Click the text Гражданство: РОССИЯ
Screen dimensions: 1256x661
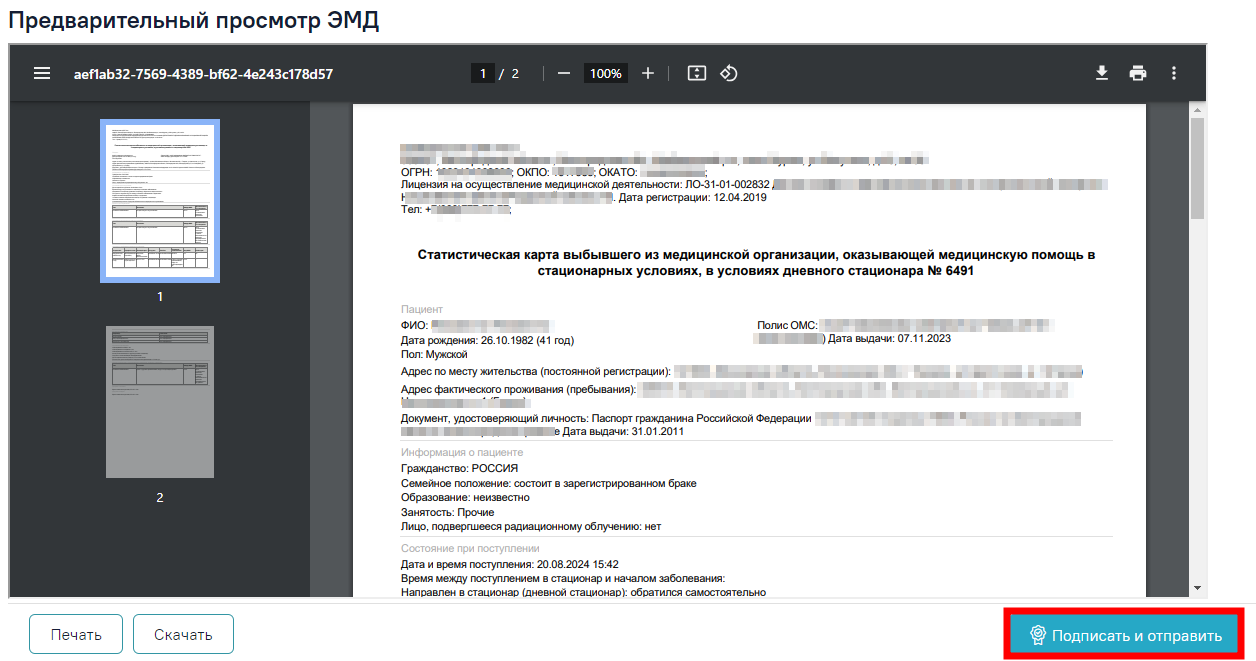[x=459, y=468]
